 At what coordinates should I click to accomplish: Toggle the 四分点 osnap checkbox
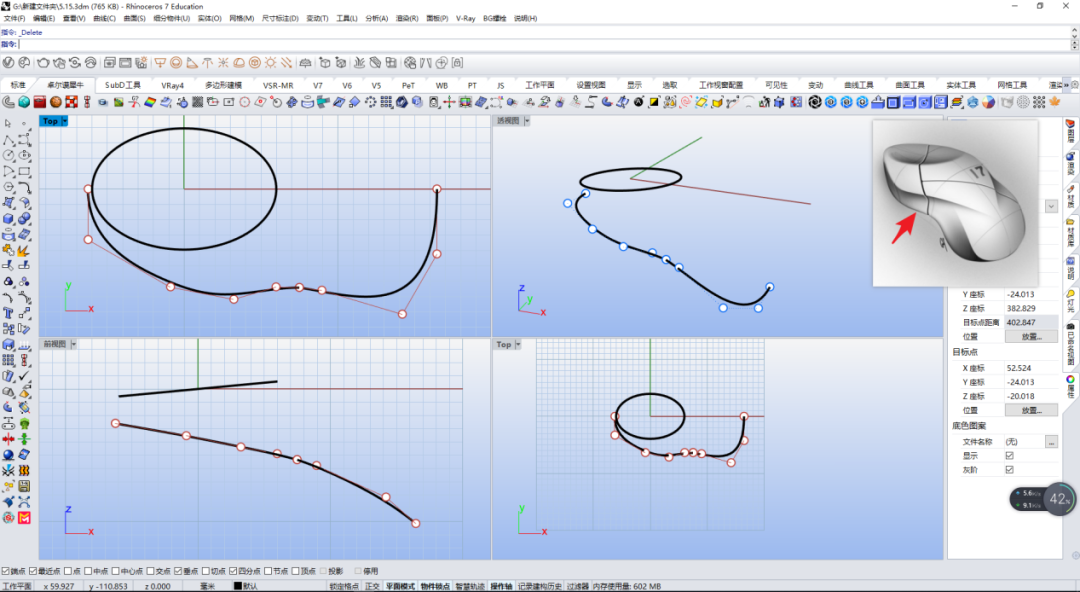pos(233,571)
